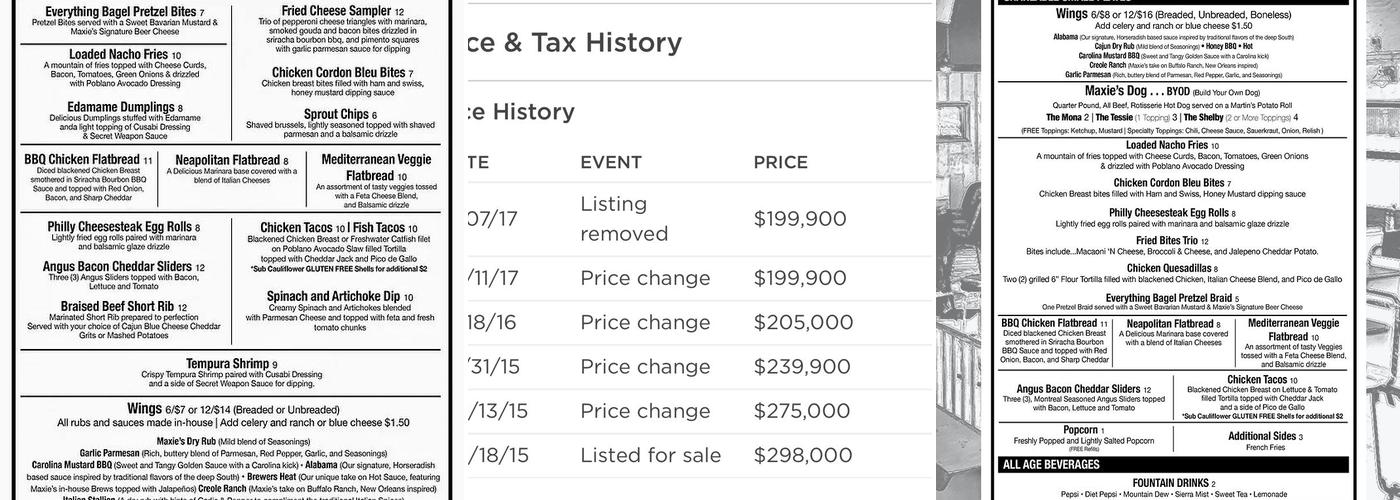Image resolution: width=1400 pixels, height=500 pixels.
Task: Open the ALL AGE BEVERAGES section header
Action: point(1051,465)
